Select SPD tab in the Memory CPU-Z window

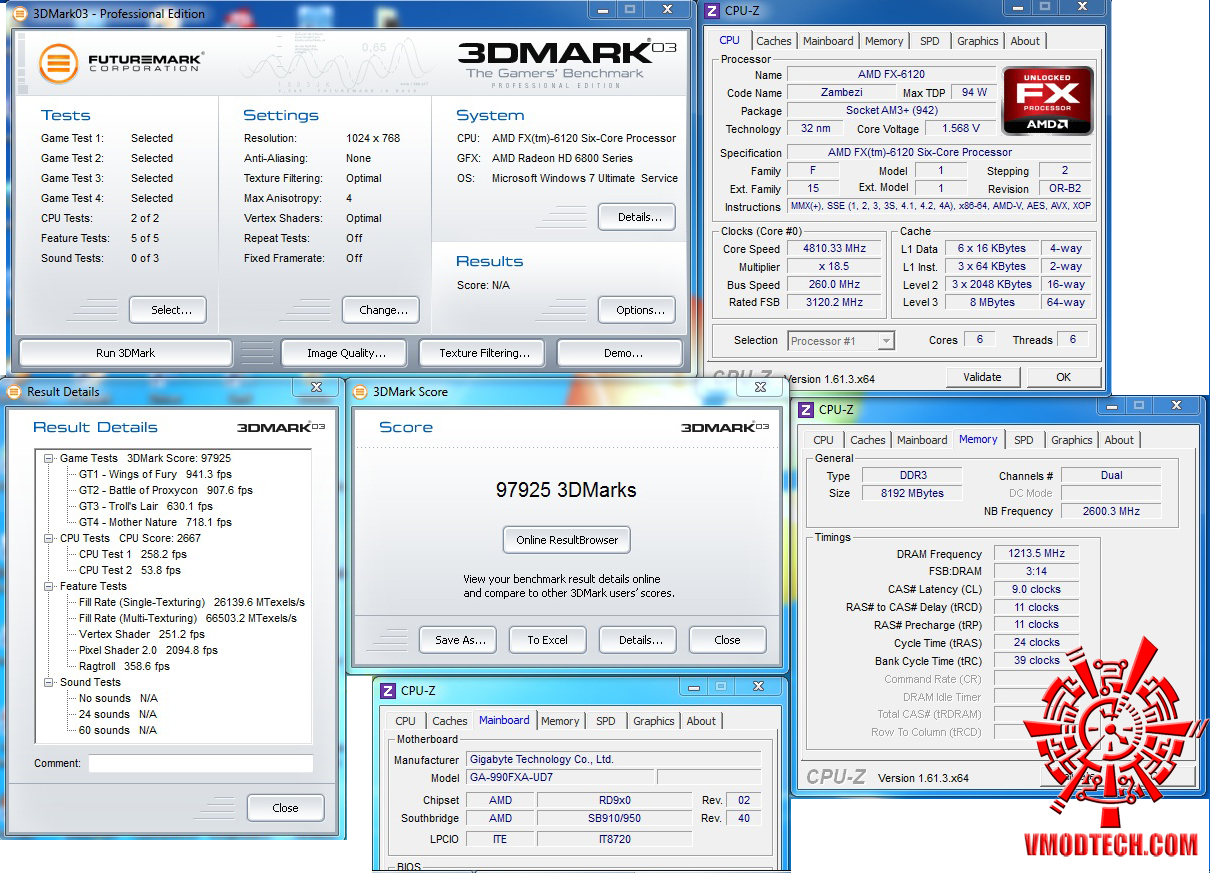(x=1023, y=440)
